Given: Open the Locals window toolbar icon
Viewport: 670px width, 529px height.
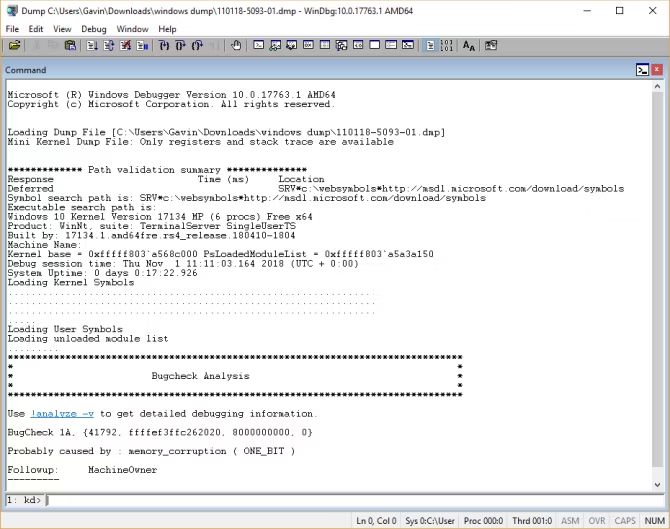Looking at the screenshot, I should point(292,45).
